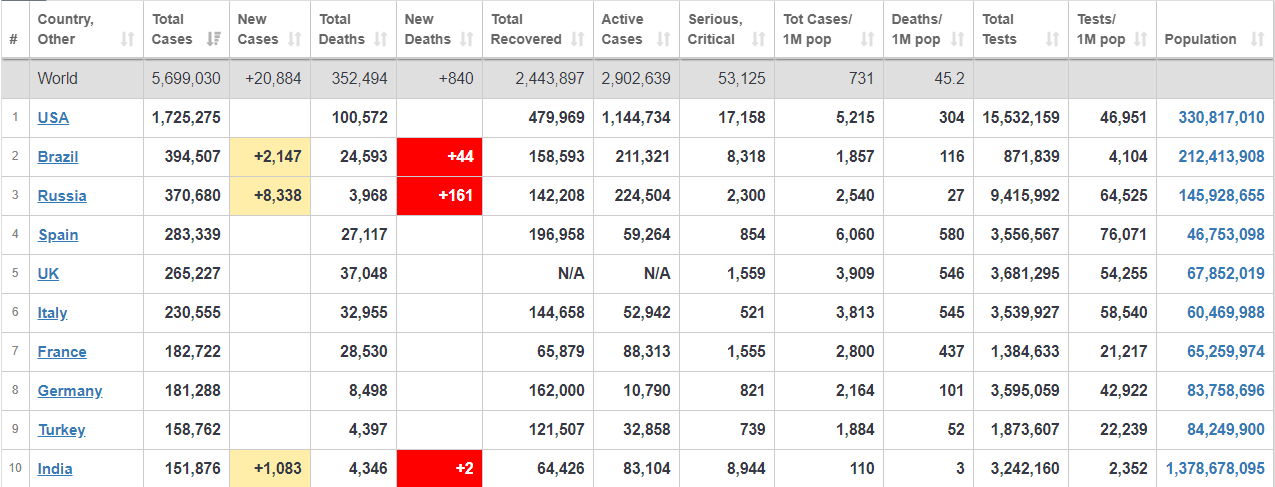Sort by Total Recovered arrows

(577, 39)
